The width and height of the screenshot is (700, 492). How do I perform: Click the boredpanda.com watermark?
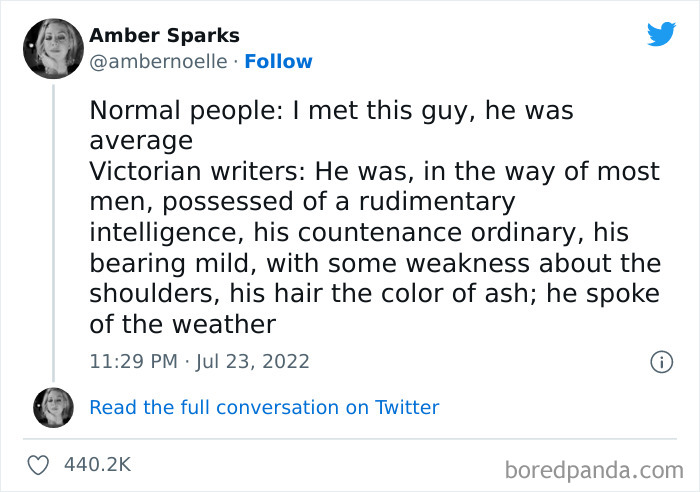[x=594, y=467]
